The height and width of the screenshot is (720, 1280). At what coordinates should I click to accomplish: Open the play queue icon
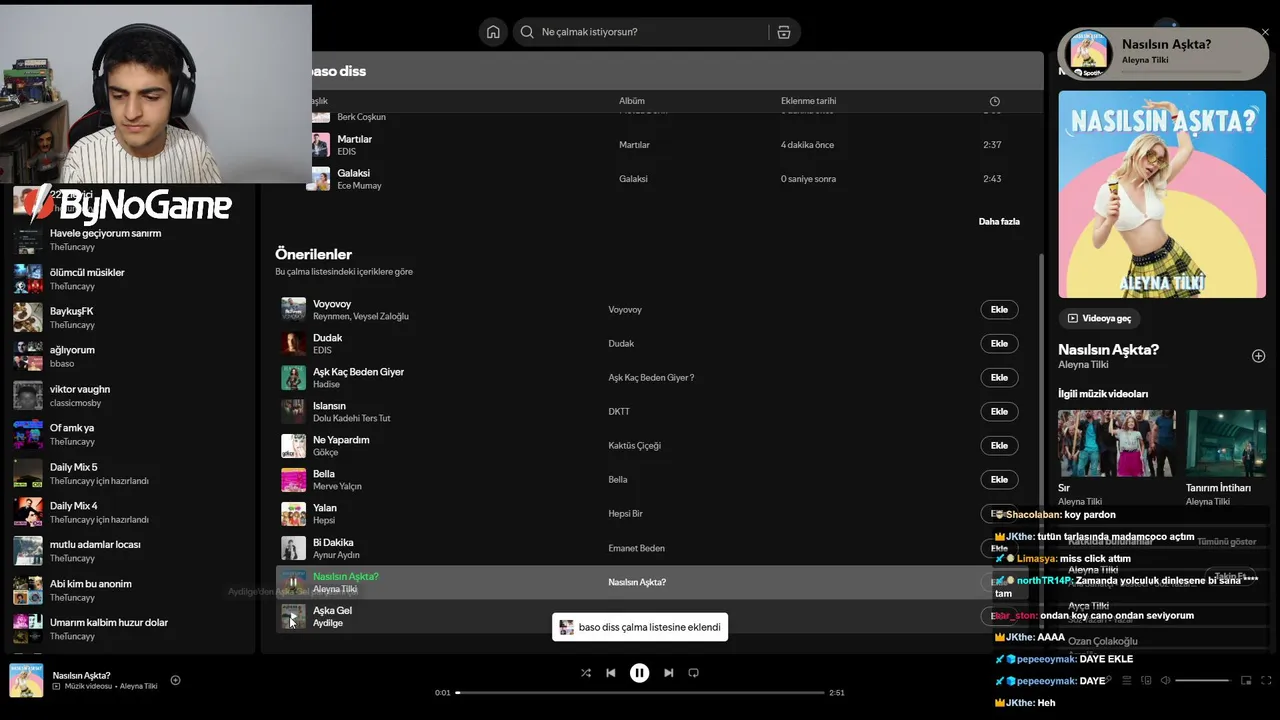[1126, 680]
